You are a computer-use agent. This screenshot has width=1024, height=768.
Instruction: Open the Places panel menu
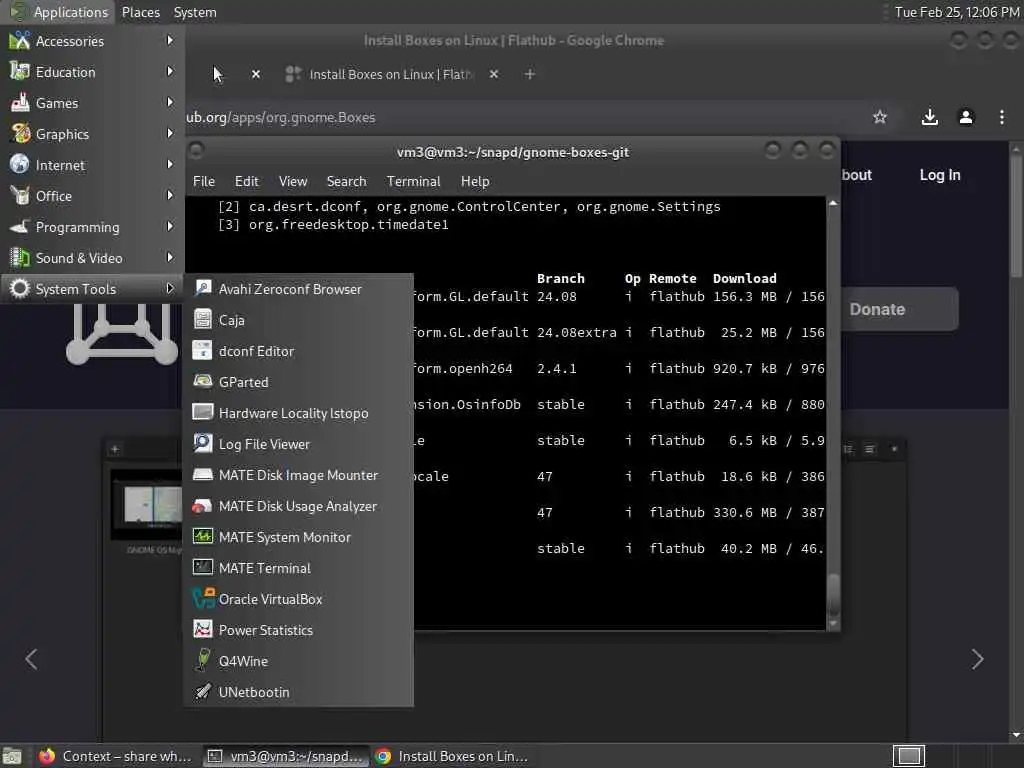pyautogui.click(x=140, y=12)
